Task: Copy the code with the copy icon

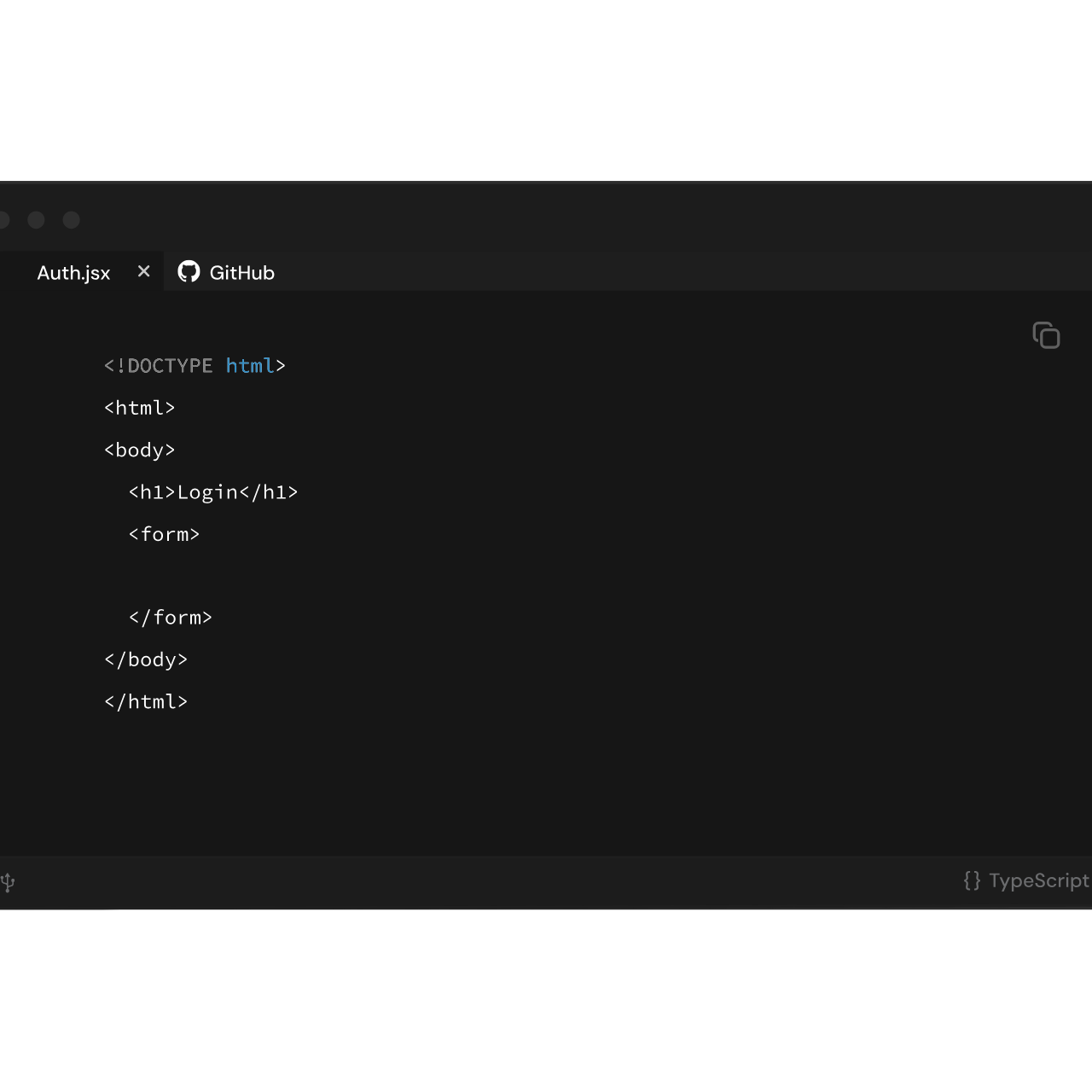Action: (x=1046, y=335)
